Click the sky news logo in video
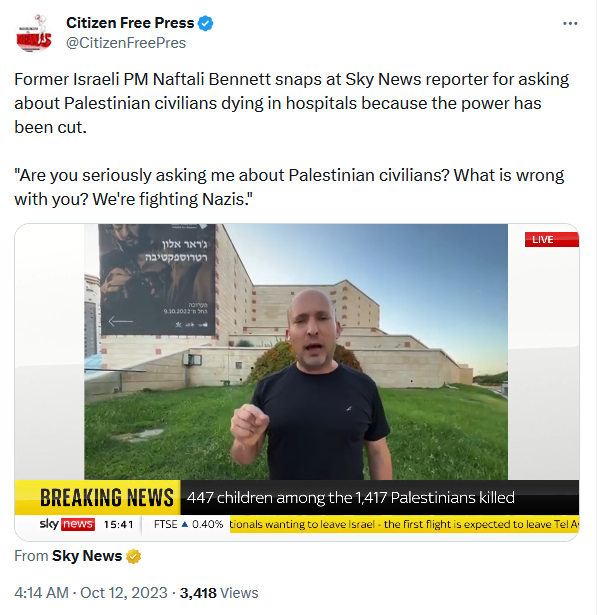Image resolution: width=598 pixels, height=615 pixels. click(67, 524)
